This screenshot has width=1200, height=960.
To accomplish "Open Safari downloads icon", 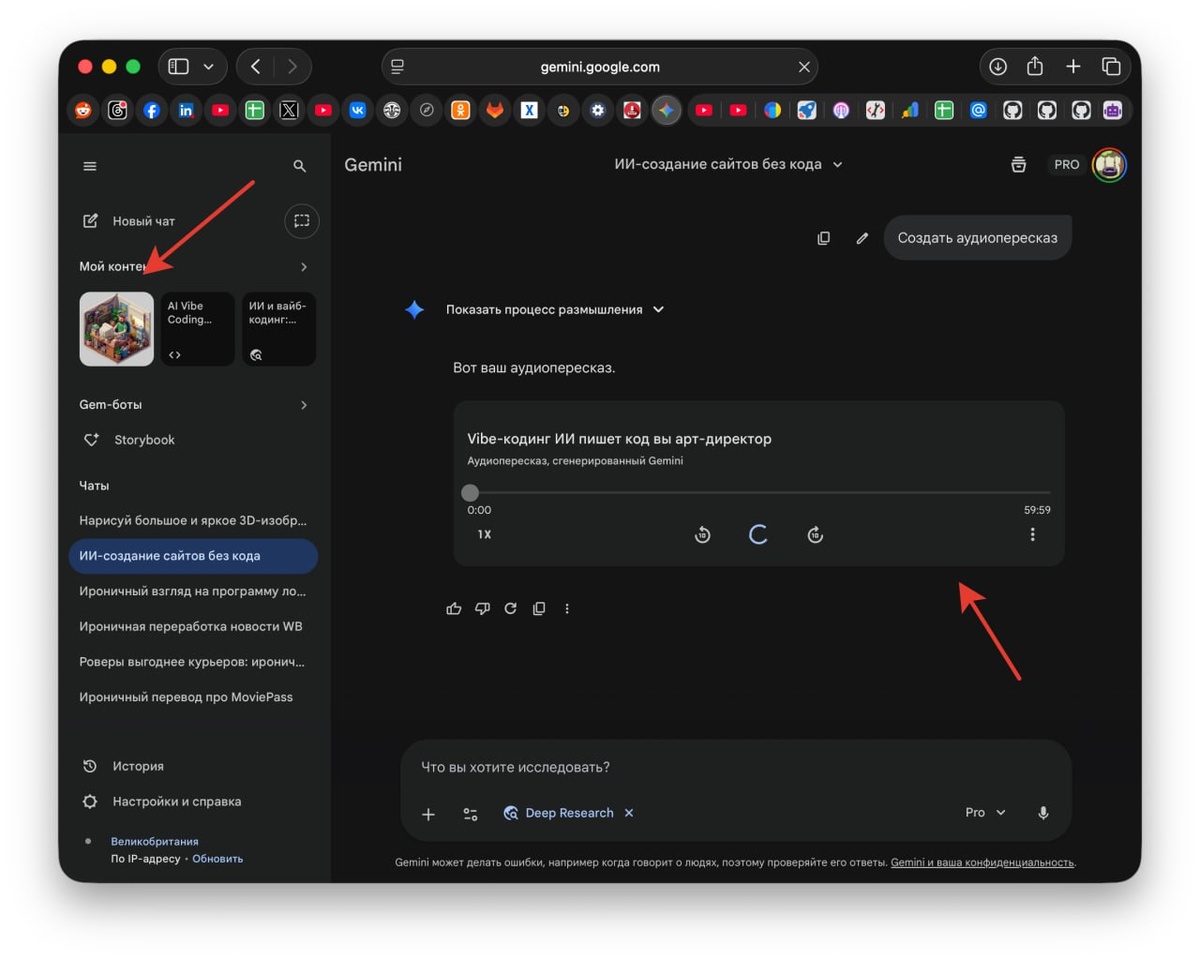I will coord(998,67).
